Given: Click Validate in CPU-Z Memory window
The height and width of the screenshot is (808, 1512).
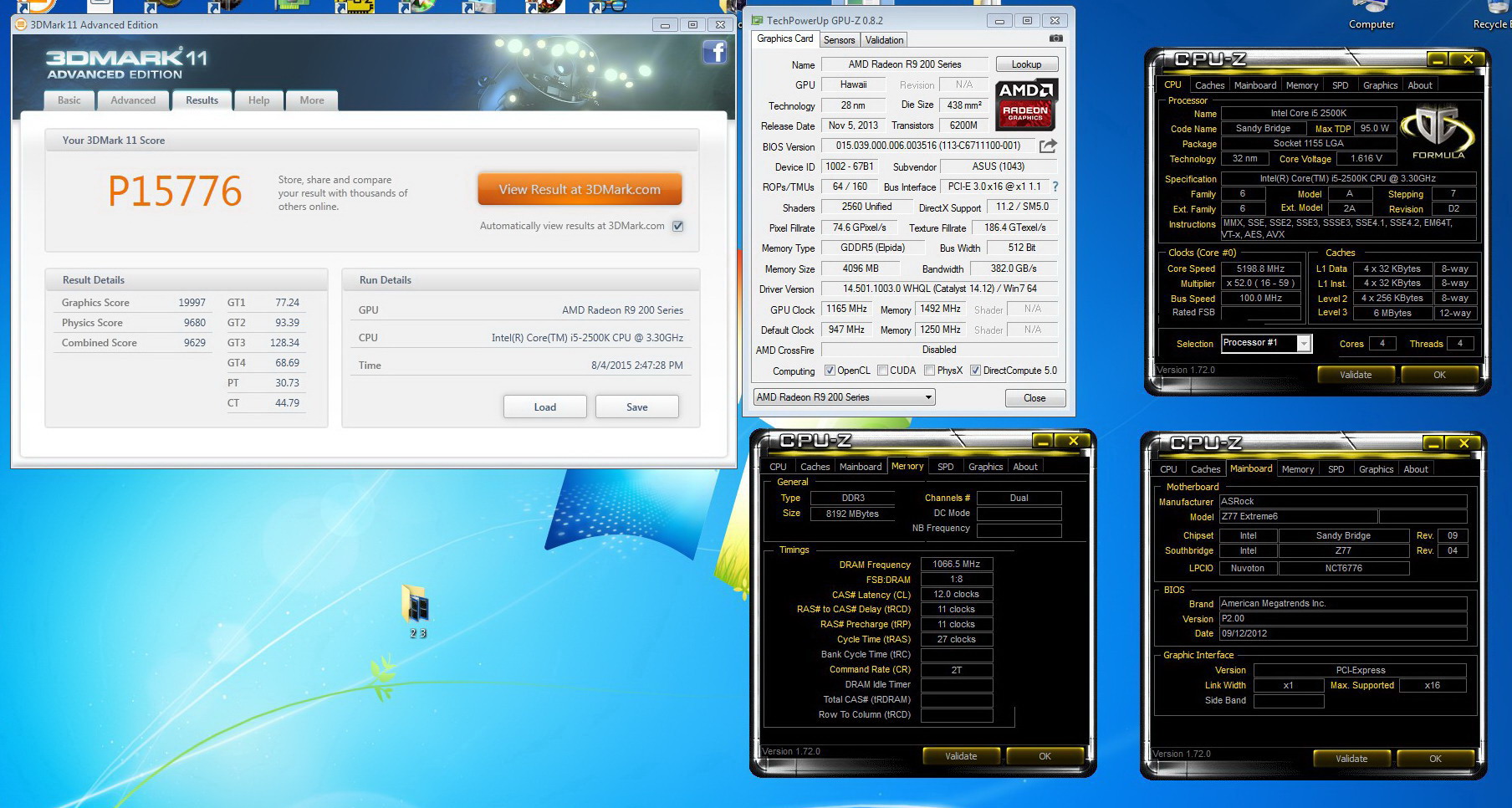Looking at the screenshot, I should pos(961,756).
